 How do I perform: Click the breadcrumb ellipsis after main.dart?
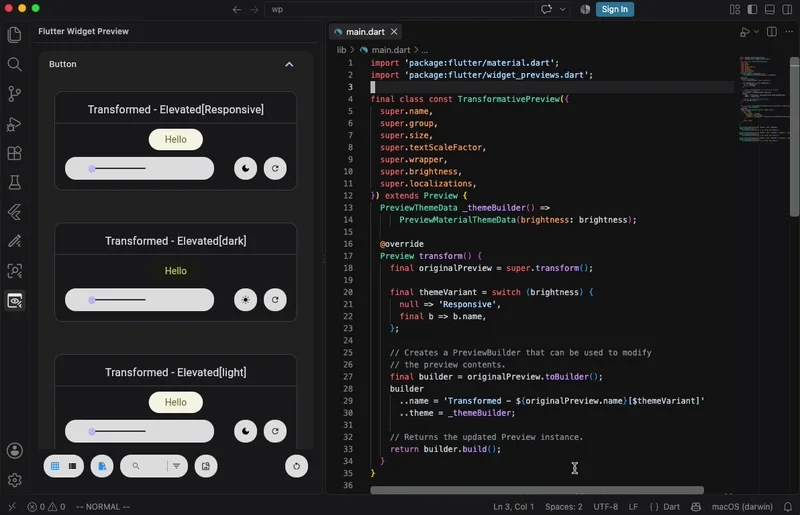pos(424,50)
